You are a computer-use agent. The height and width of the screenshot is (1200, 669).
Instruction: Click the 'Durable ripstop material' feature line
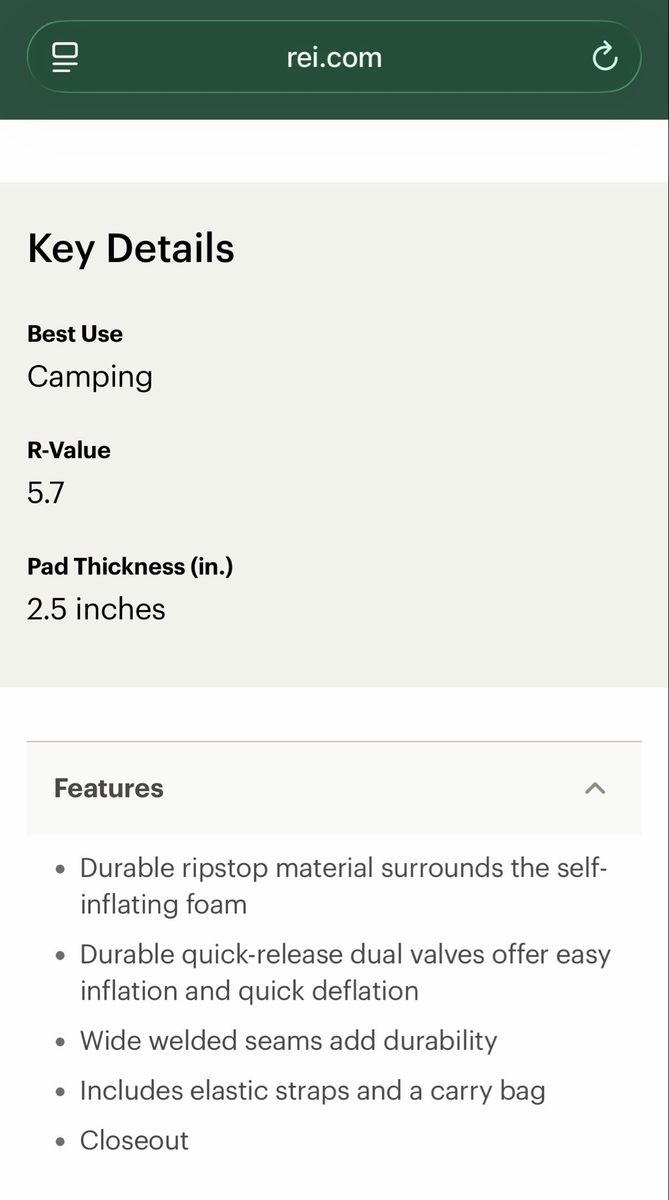tap(343, 868)
